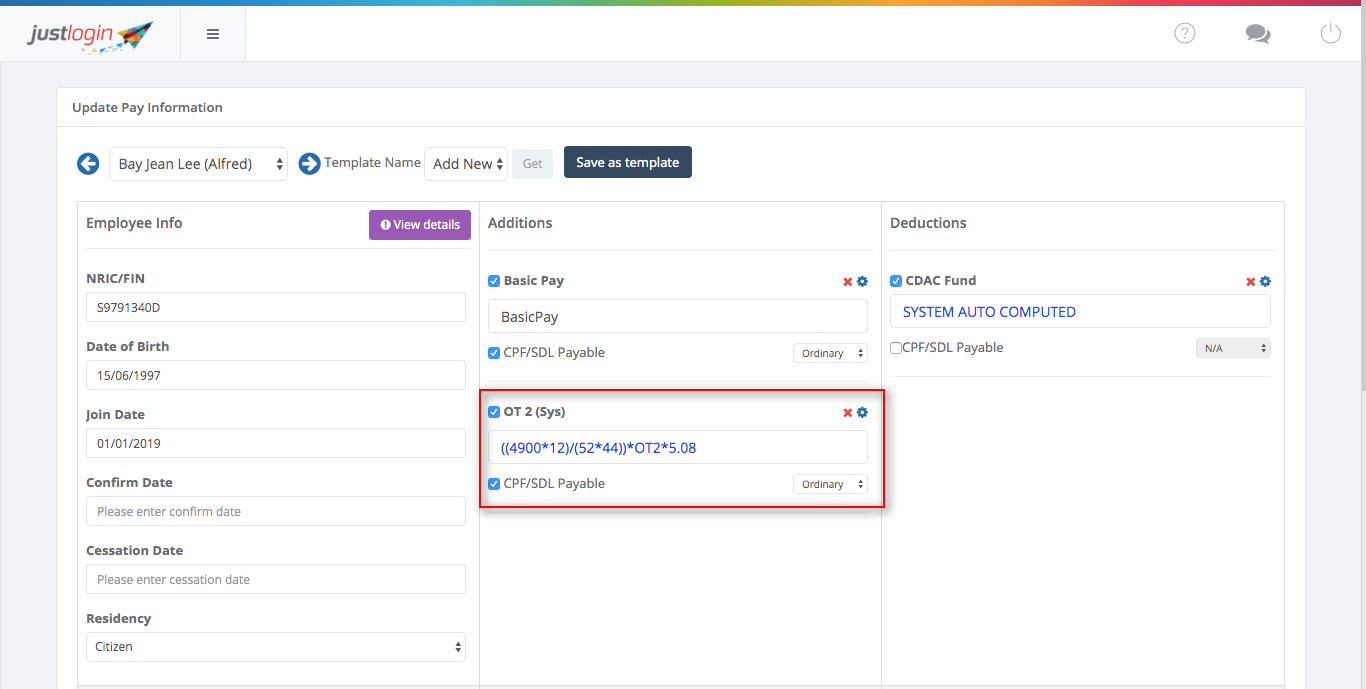Click the View details button
Viewport: 1366px width, 689px height.
(420, 225)
